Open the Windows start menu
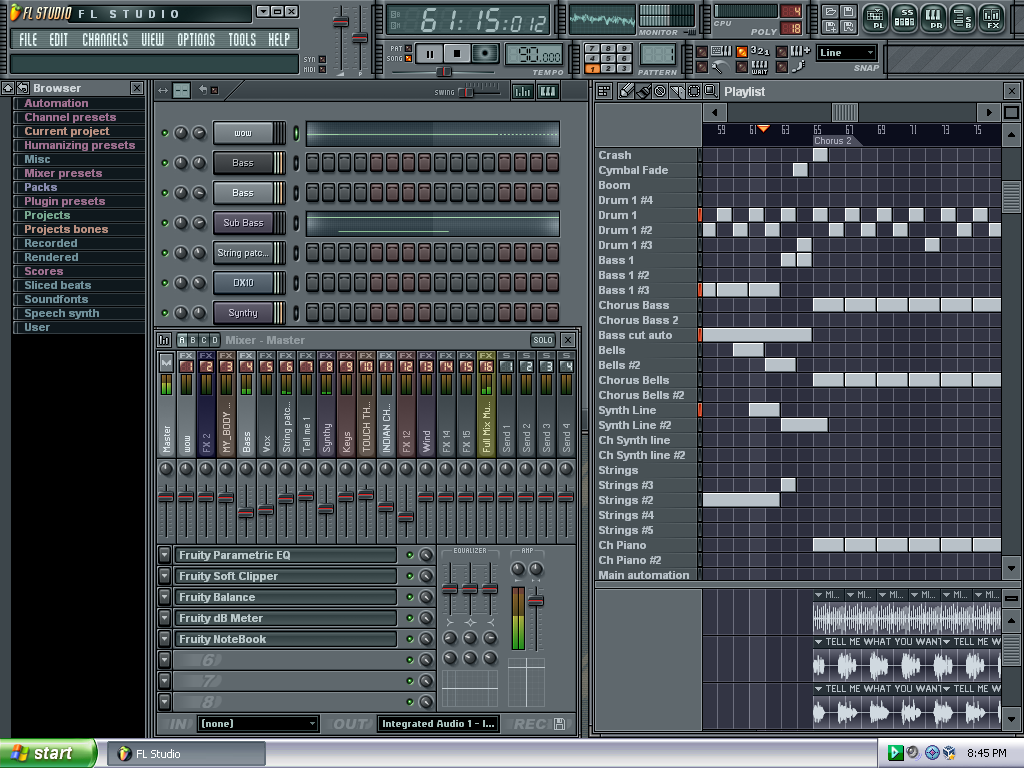1024x768 pixels. (48, 754)
